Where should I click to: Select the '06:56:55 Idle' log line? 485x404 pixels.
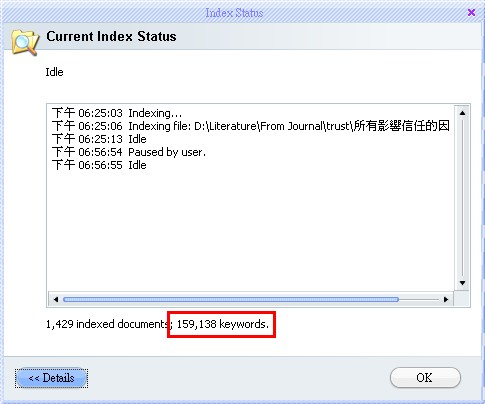click(99, 165)
